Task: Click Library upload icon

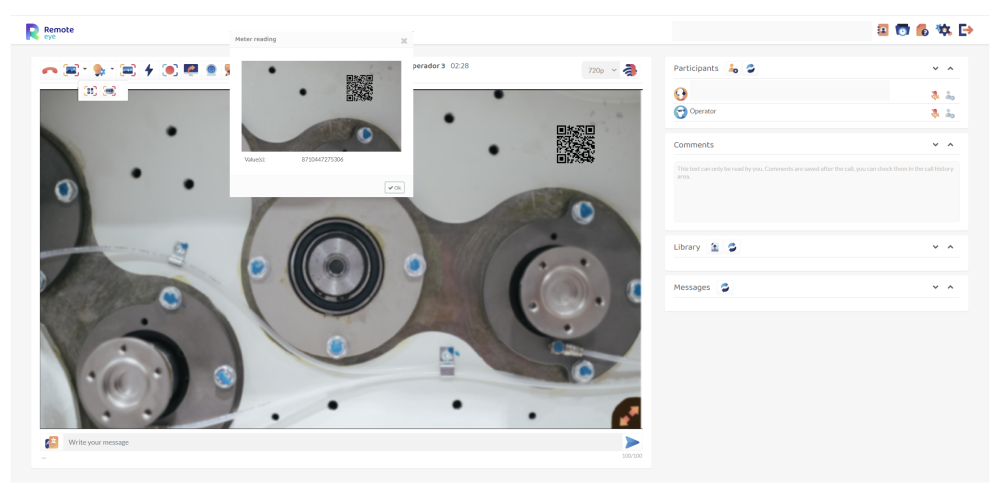Action: (x=715, y=247)
